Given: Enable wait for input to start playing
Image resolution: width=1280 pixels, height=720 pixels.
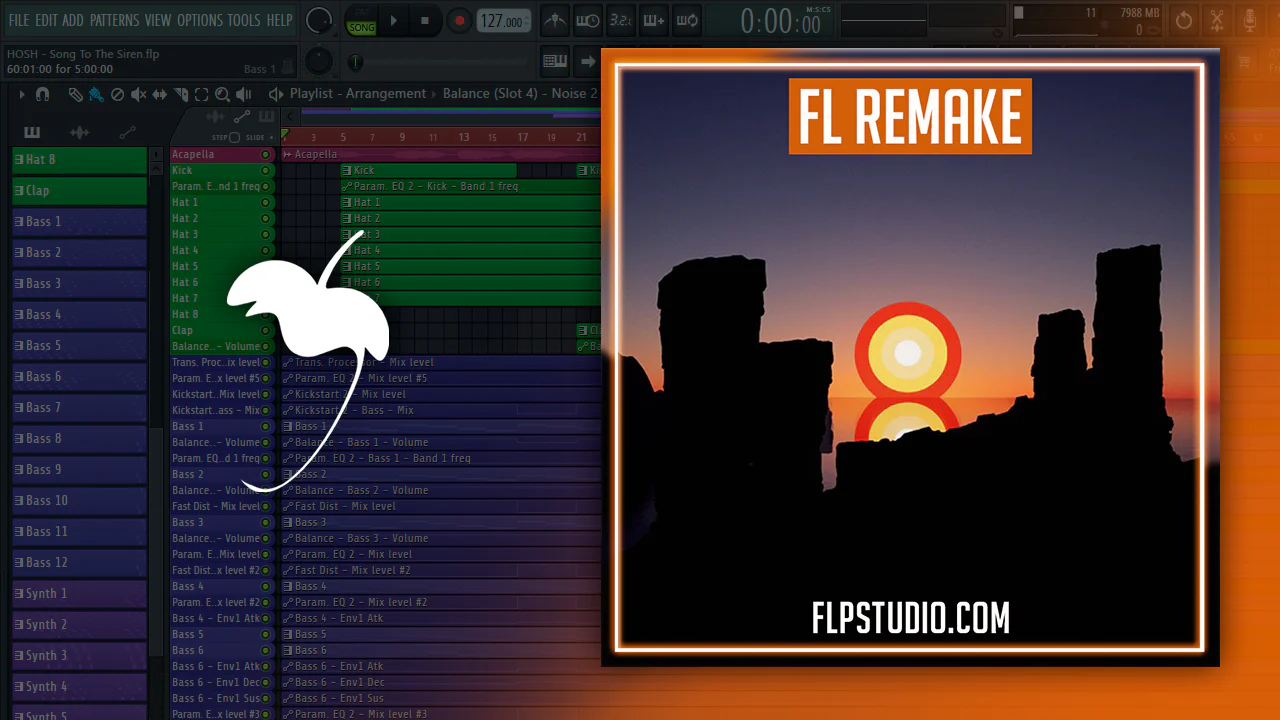Looking at the screenshot, I should click(588, 20).
